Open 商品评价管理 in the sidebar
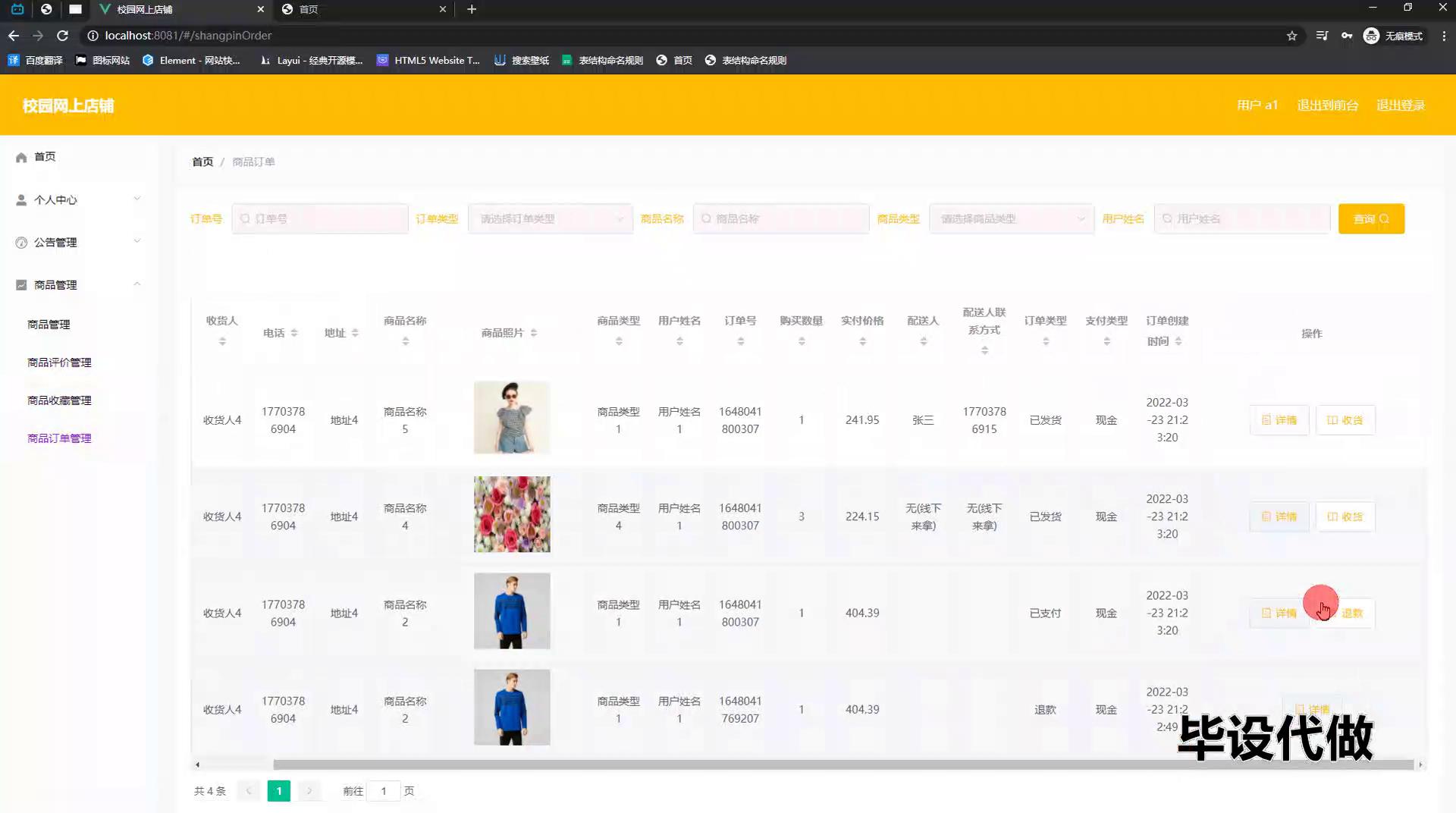 (59, 363)
